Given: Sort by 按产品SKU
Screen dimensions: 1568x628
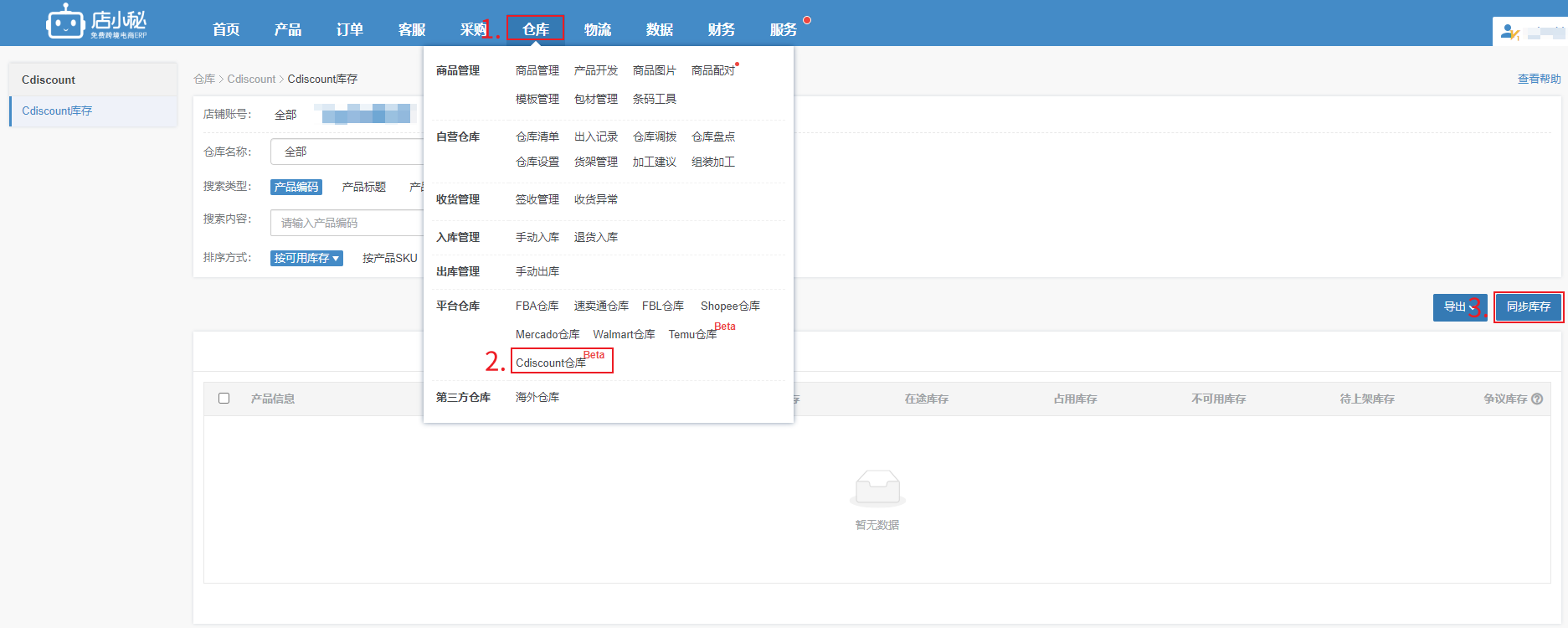Looking at the screenshot, I should click(390, 258).
